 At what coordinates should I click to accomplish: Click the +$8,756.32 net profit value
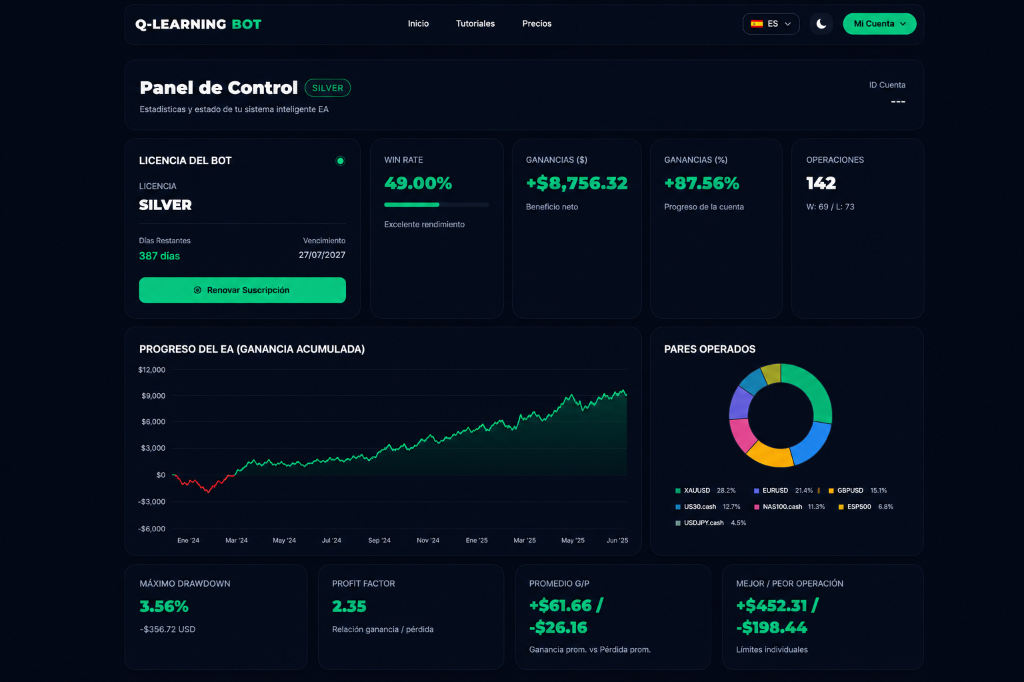tap(577, 184)
